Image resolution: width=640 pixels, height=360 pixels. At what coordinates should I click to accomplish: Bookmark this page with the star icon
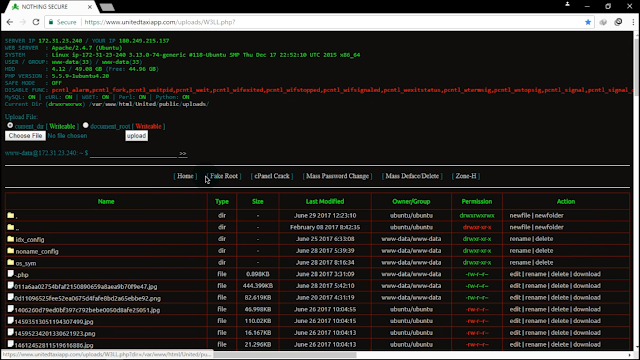(588, 22)
